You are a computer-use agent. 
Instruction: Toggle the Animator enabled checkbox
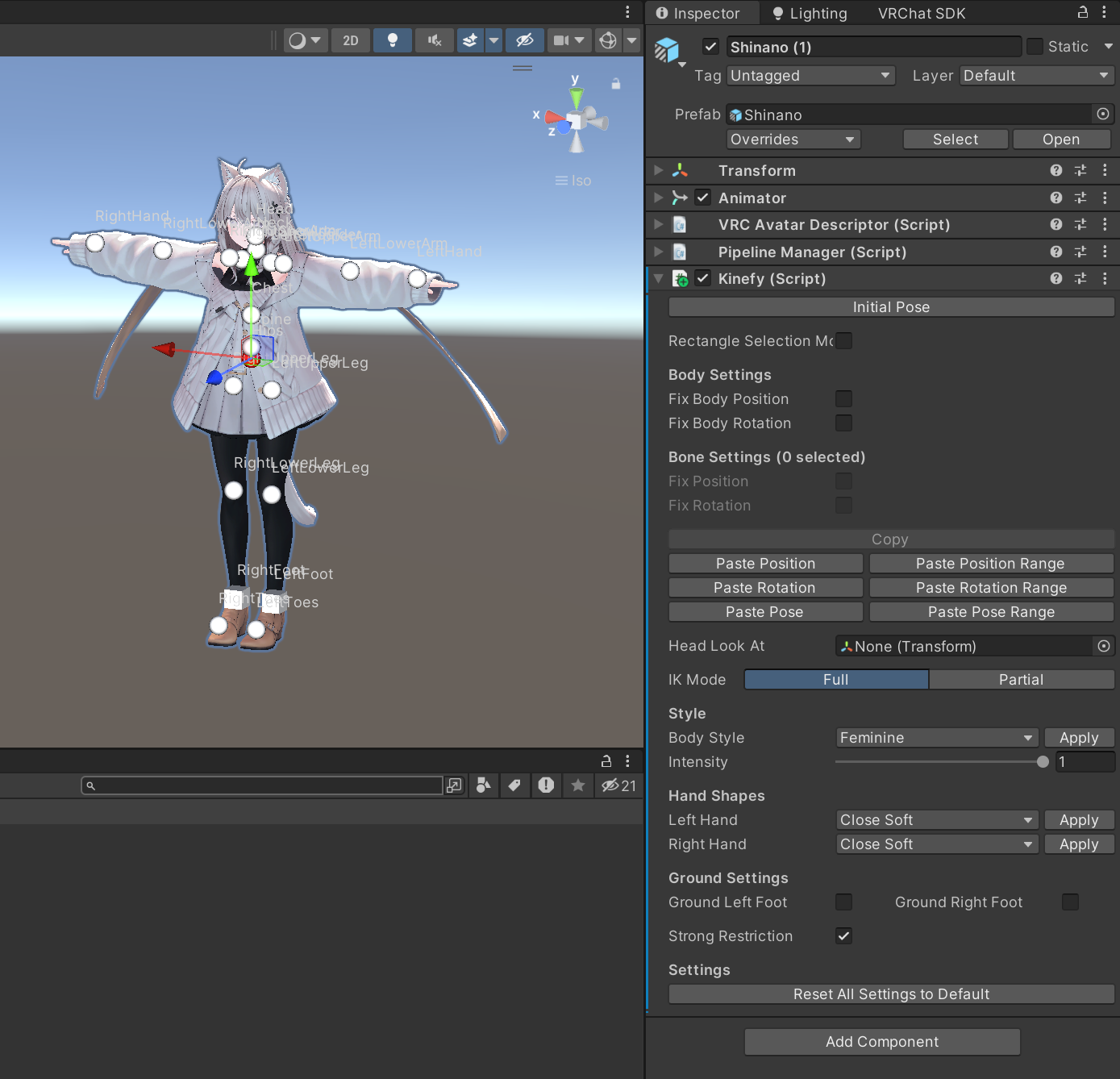coord(703,198)
